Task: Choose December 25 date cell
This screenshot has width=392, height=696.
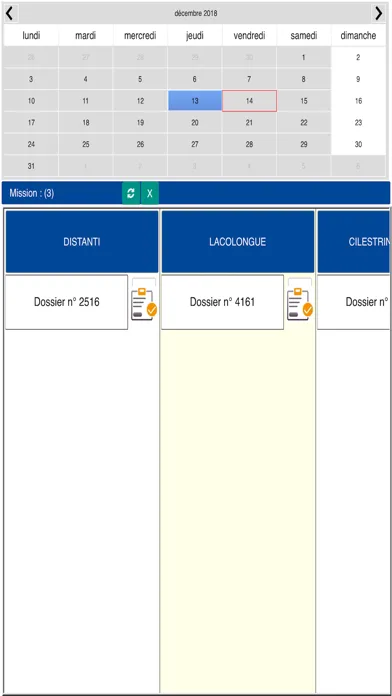Action: 86,144
